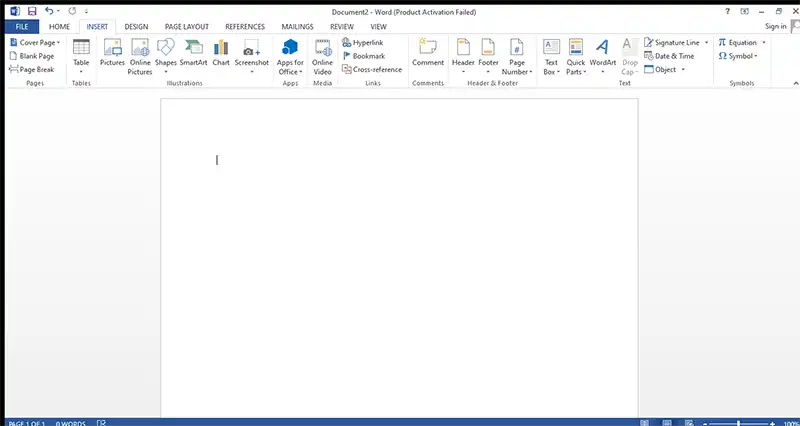Insert a Hyperlink
This screenshot has height=426, width=800.
point(363,43)
